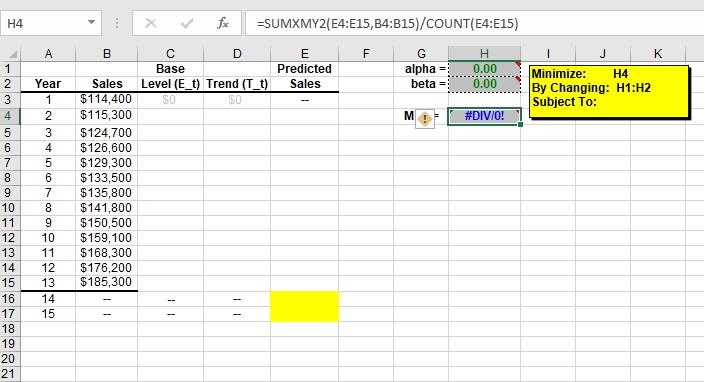Click the 'Year' header cell
The width and height of the screenshot is (706, 382).
[48, 84]
